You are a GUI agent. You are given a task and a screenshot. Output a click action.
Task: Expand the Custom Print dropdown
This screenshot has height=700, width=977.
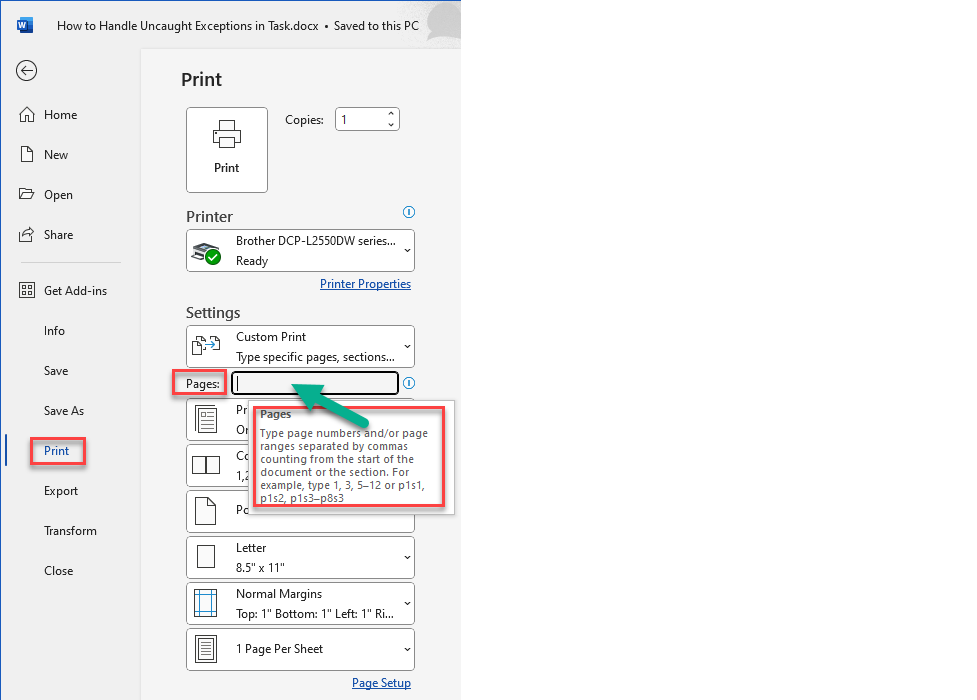click(300, 347)
